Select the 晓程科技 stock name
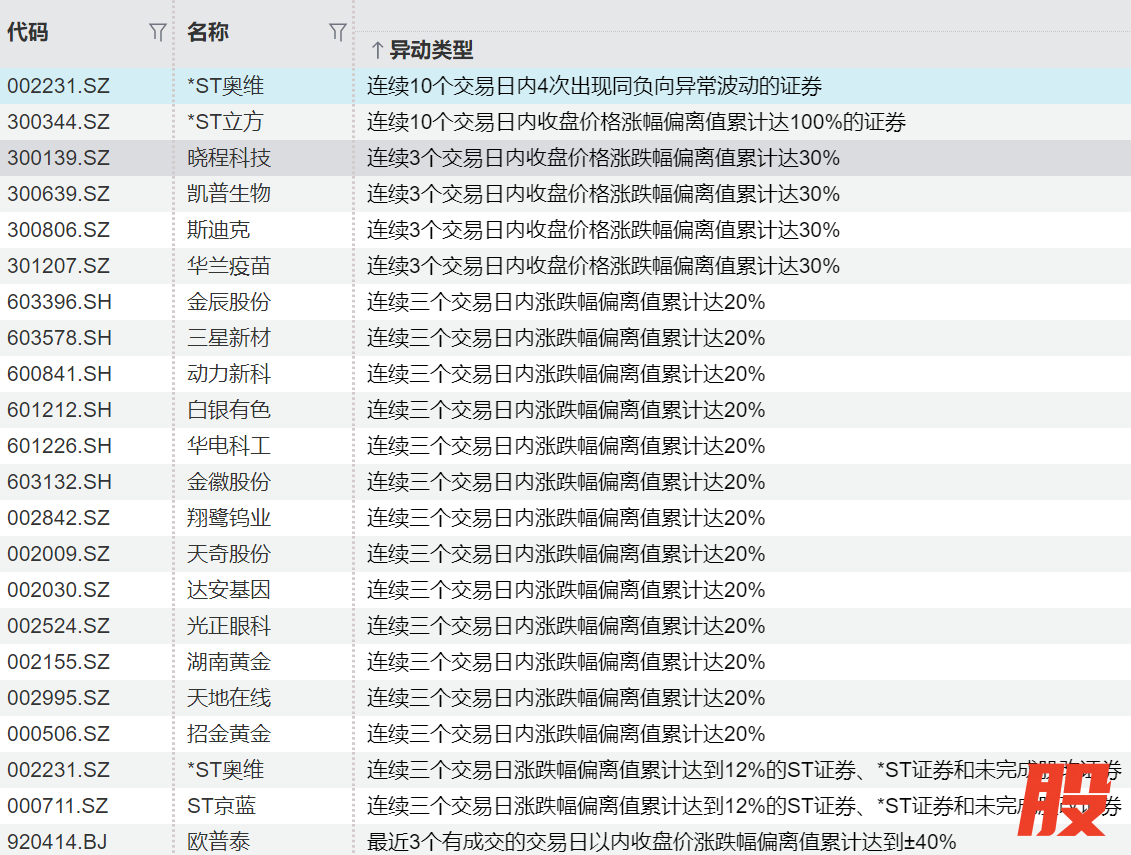The width and height of the screenshot is (1131, 855). pos(229,158)
